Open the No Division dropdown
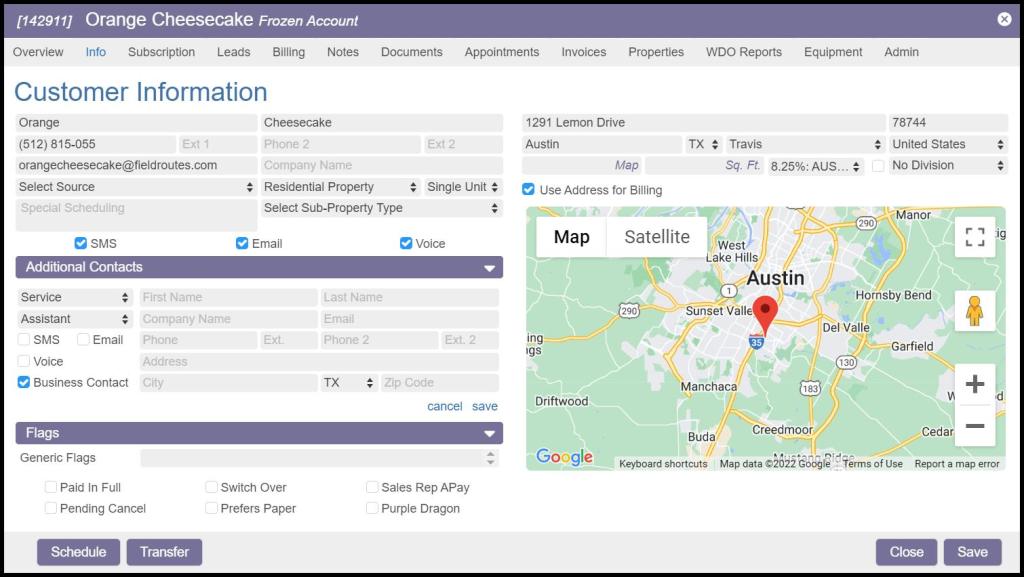The height and width of the screenshot is (577, 1024). (947, 166)
